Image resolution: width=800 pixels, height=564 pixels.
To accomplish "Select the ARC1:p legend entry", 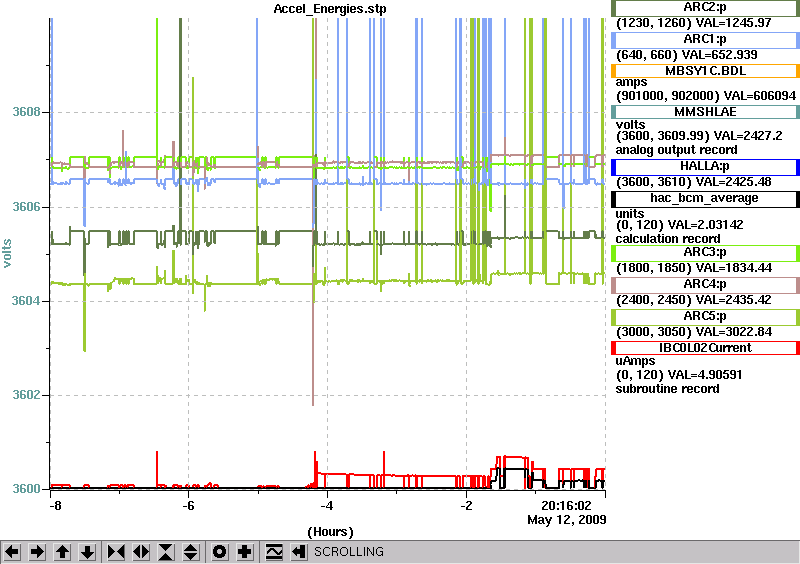I will (705, 39).
